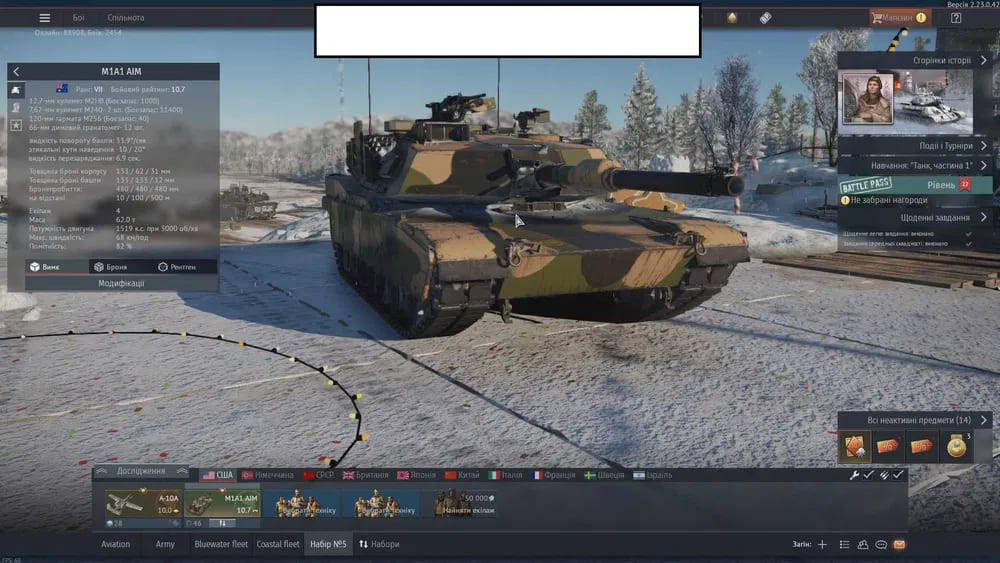Screen dimensions: 1000x563
Task: Click the question mark help icon
Action: click(x=956, y=18)
